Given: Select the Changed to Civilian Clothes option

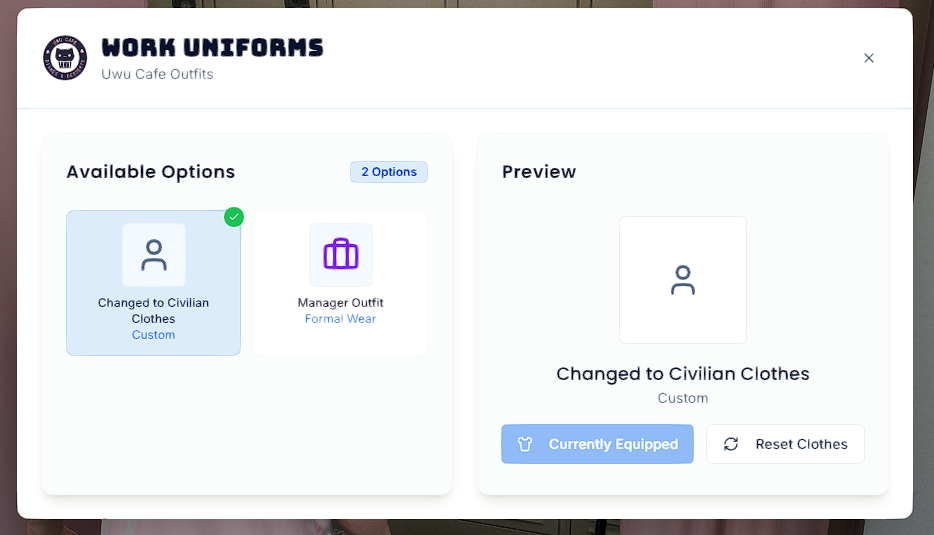Looking at the screenshot, I should click(154, 283).
